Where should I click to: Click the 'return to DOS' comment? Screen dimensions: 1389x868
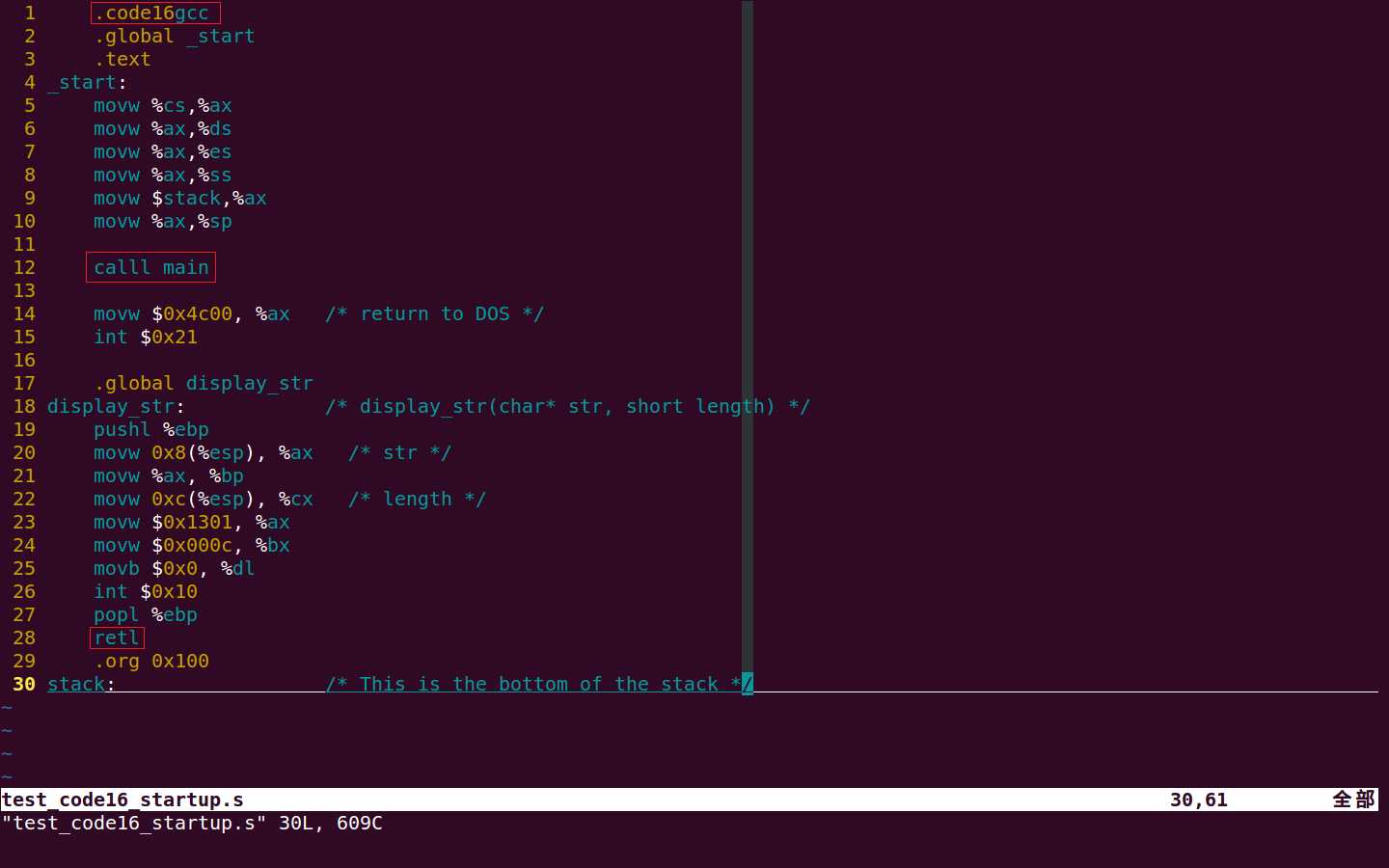[435, 313]
